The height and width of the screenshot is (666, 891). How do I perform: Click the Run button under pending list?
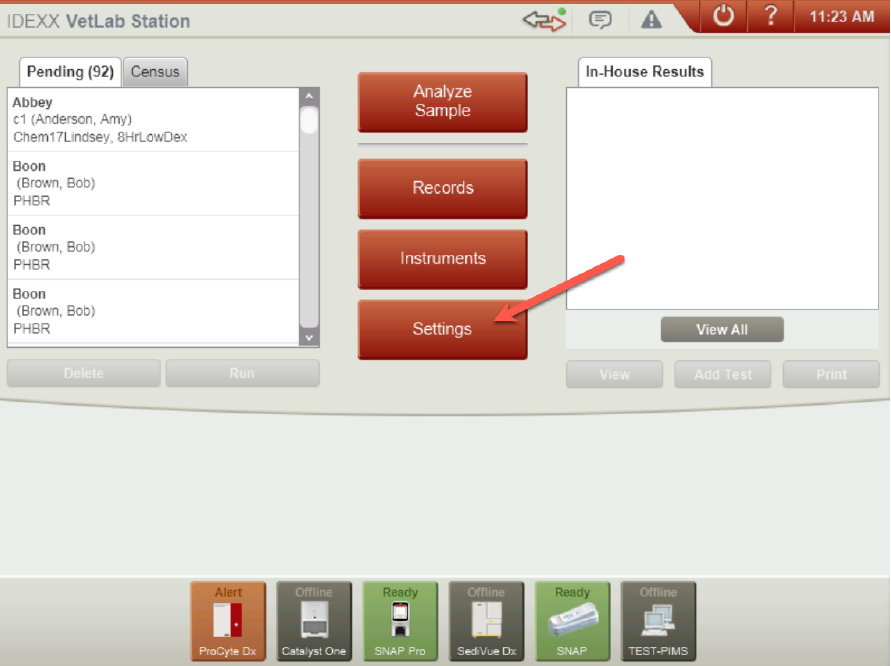click(x=243, y=373)
